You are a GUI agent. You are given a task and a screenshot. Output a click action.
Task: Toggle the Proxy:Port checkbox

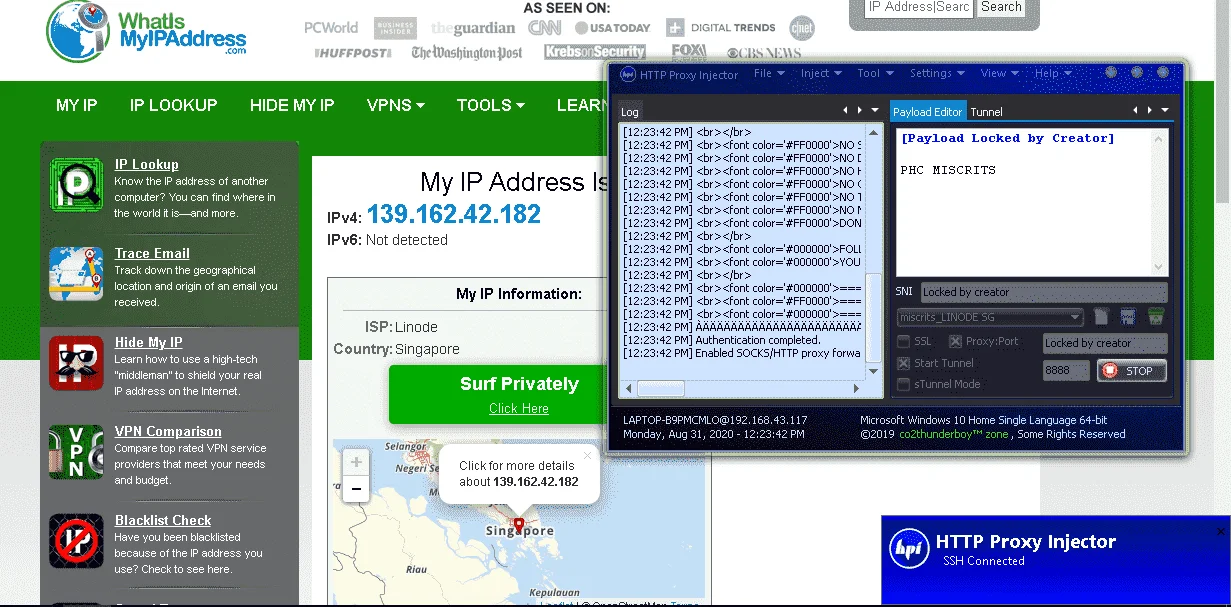955,342
